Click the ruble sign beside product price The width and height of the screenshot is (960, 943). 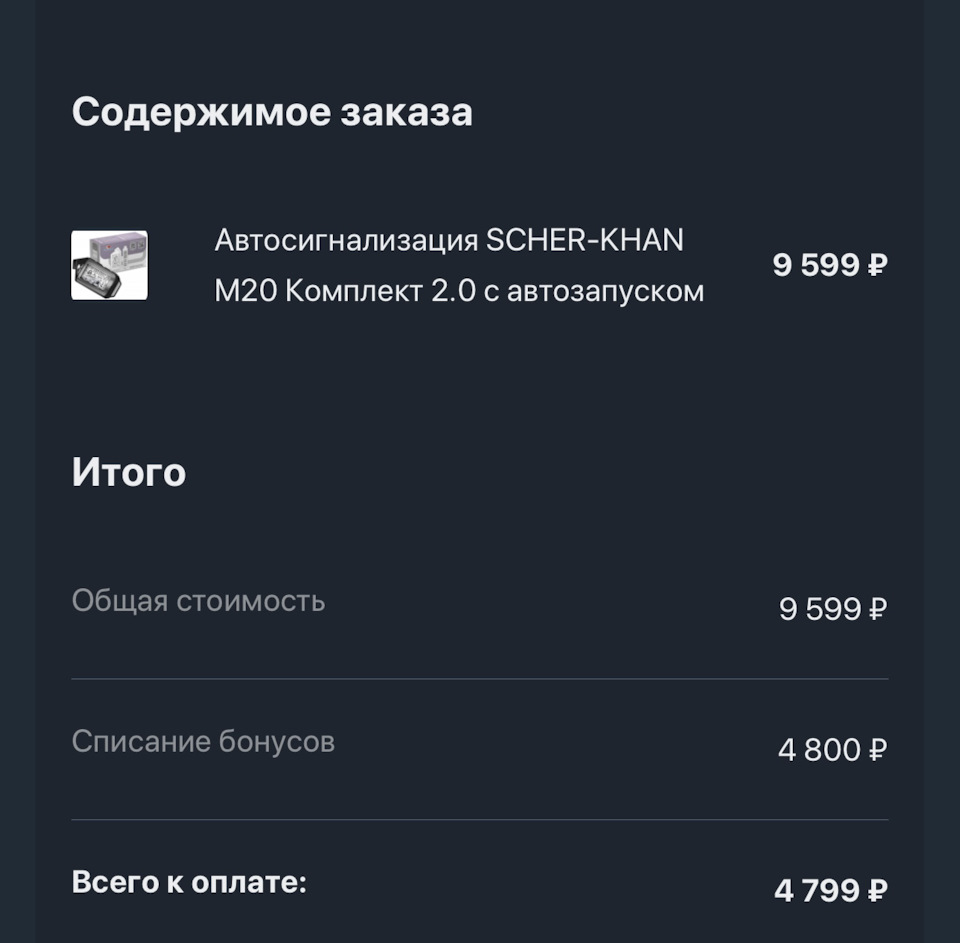877,266
